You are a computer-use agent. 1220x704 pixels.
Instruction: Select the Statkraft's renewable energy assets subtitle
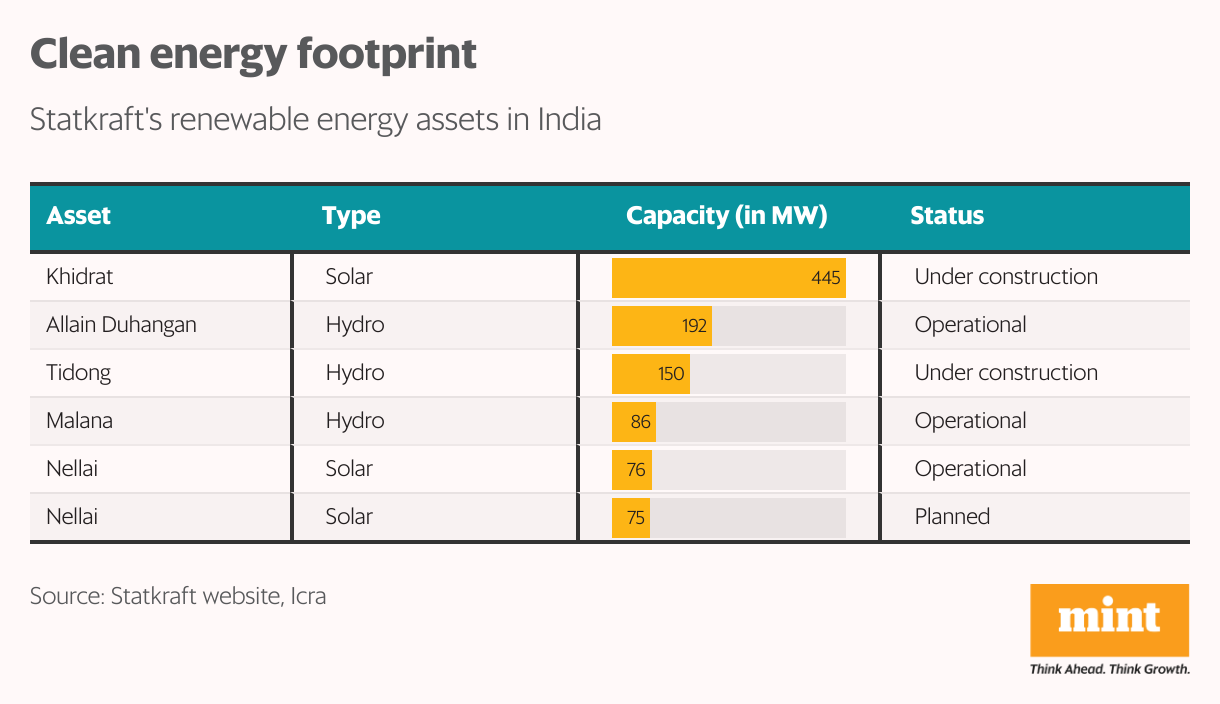(315, 120)
